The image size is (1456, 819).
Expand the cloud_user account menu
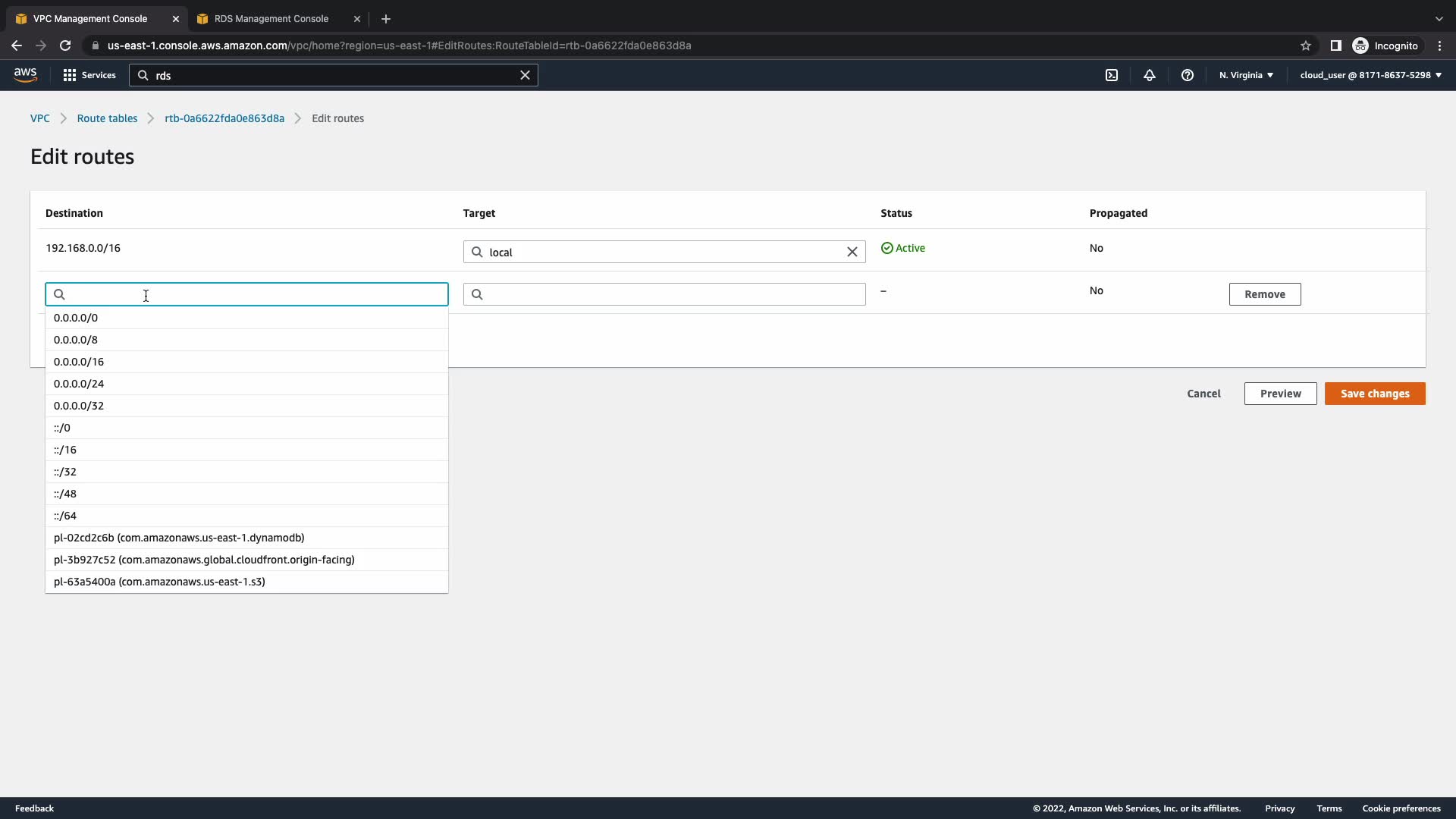(x=1370, y=75)
